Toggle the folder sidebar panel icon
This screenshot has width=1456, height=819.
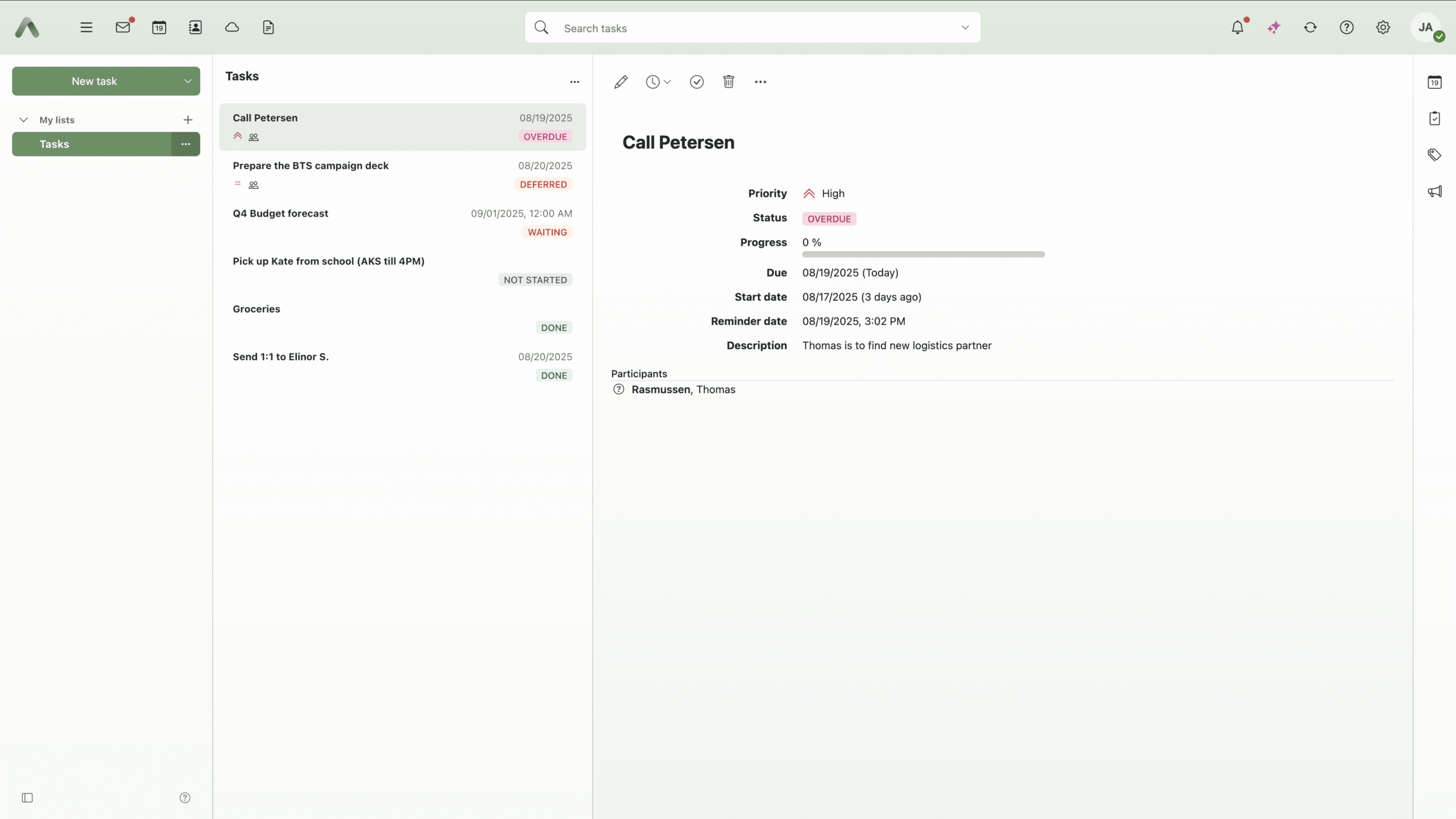click(27, 798)
